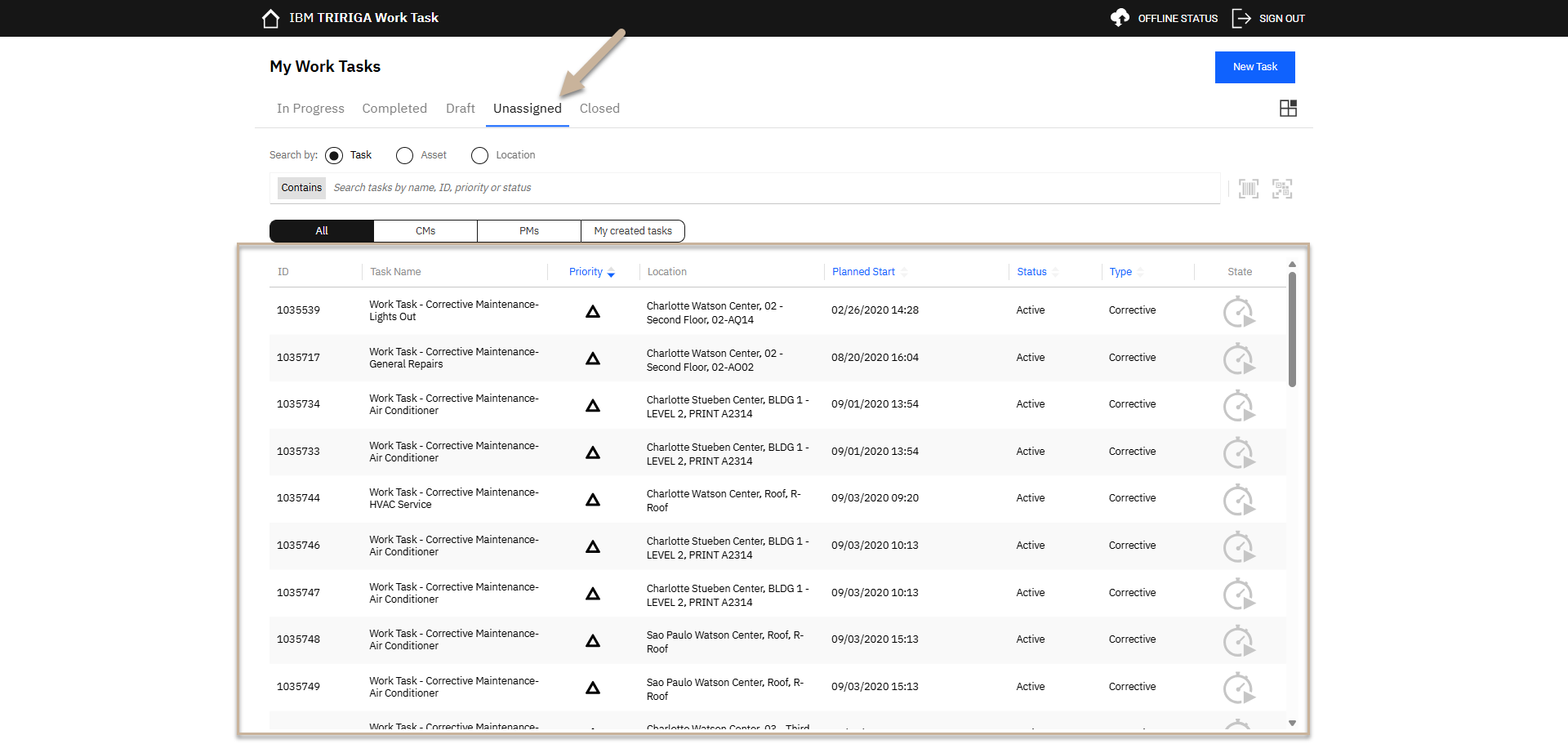Switch layout with the grid view icon
The height and width of the screenshot is (744, 1568).
pyautogui.click(x=1288, y=109)
